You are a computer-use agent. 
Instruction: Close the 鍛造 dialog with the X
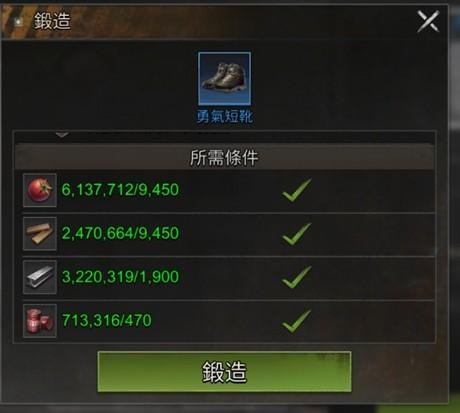tap(428, 21)
